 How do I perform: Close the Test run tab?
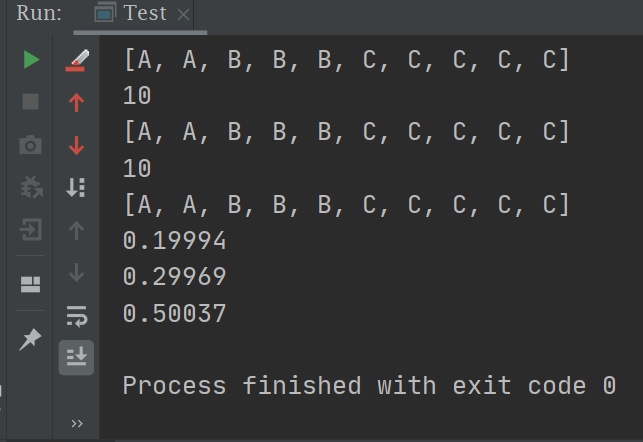[182, 15]
